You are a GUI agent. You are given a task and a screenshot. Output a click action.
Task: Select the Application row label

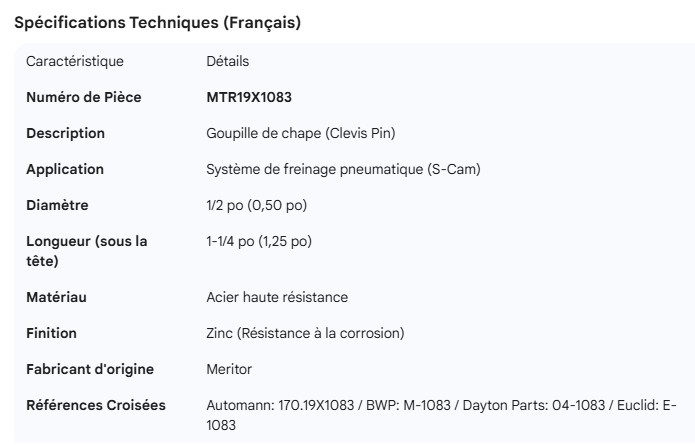[x=65, y=169]
